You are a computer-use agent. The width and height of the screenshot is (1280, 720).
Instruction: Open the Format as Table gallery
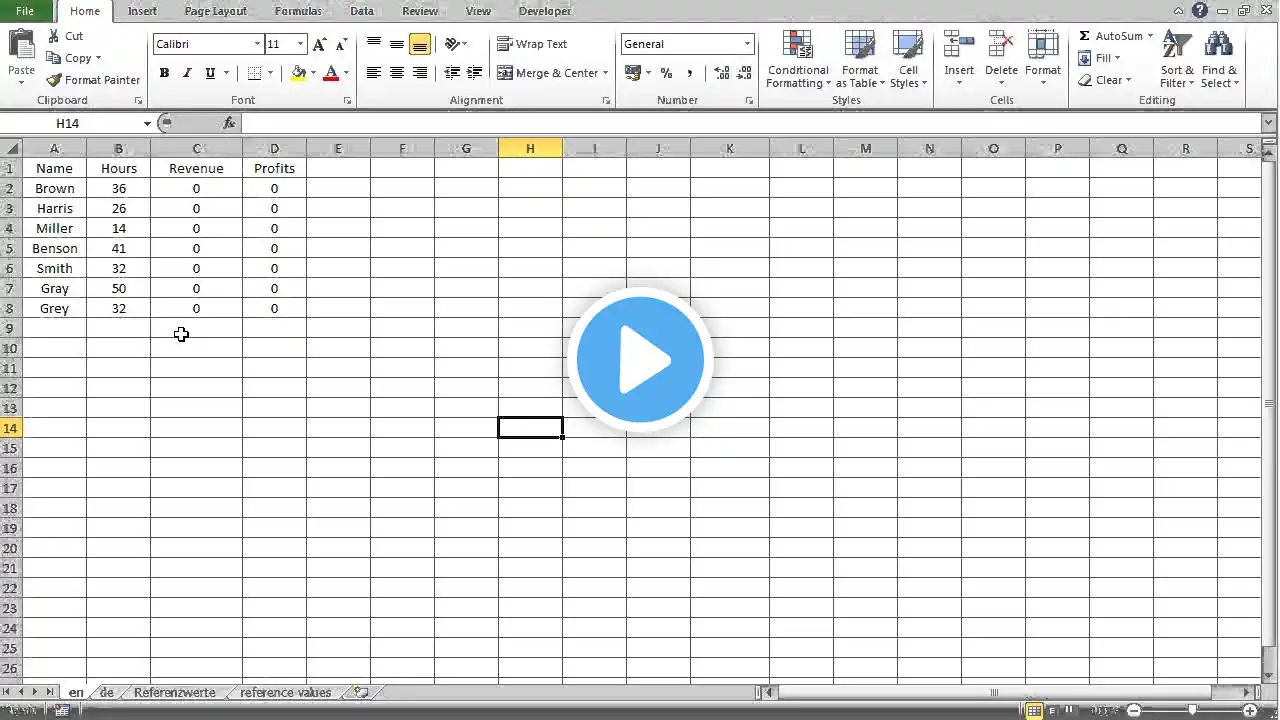tap(859, 59)
